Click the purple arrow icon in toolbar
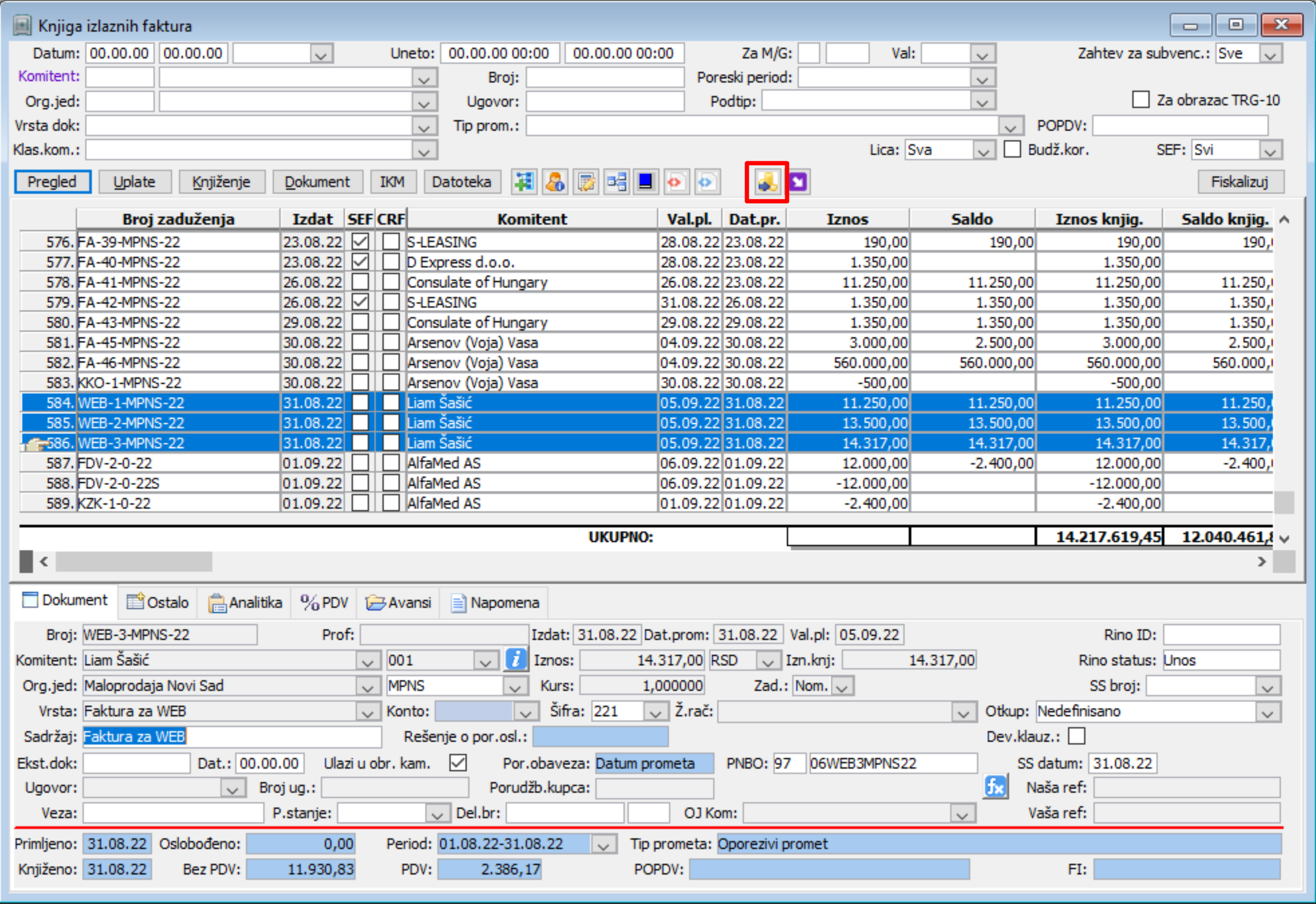This screenshot has width=1316, height=904. (x=799, y=182)
